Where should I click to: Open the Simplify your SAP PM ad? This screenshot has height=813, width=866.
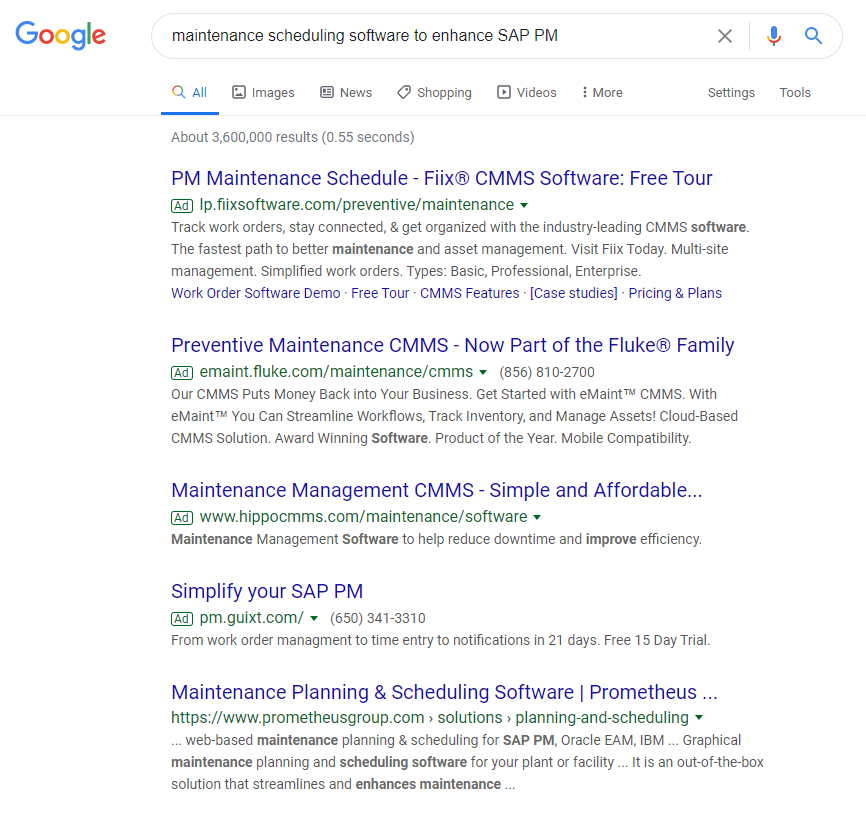point(267,591)
